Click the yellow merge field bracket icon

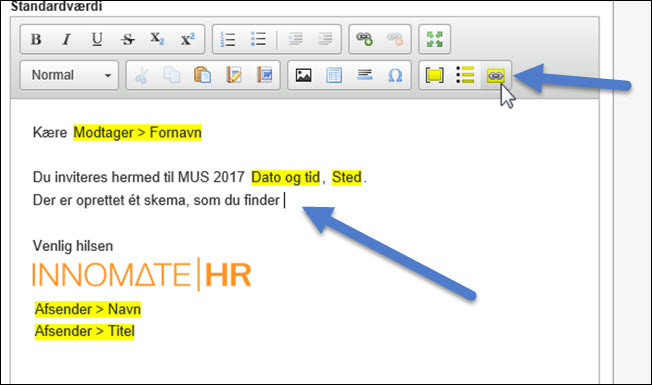tap(435, 75)
